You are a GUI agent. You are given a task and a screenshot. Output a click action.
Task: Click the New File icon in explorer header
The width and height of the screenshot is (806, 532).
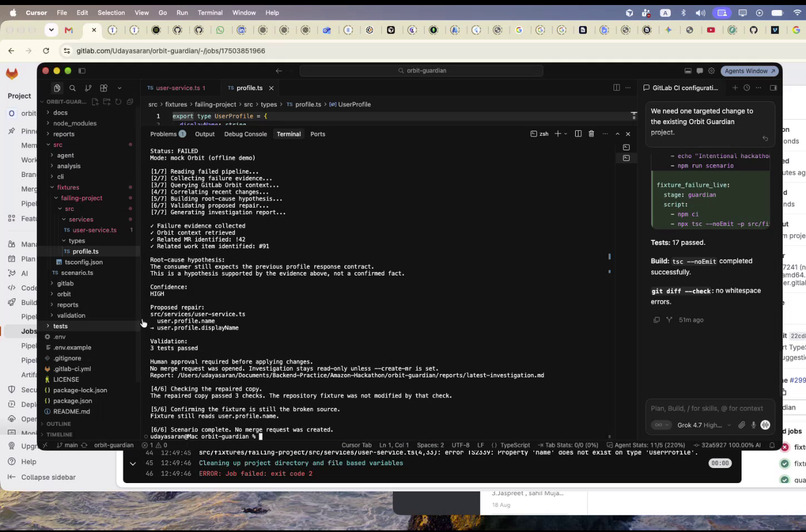95,102
